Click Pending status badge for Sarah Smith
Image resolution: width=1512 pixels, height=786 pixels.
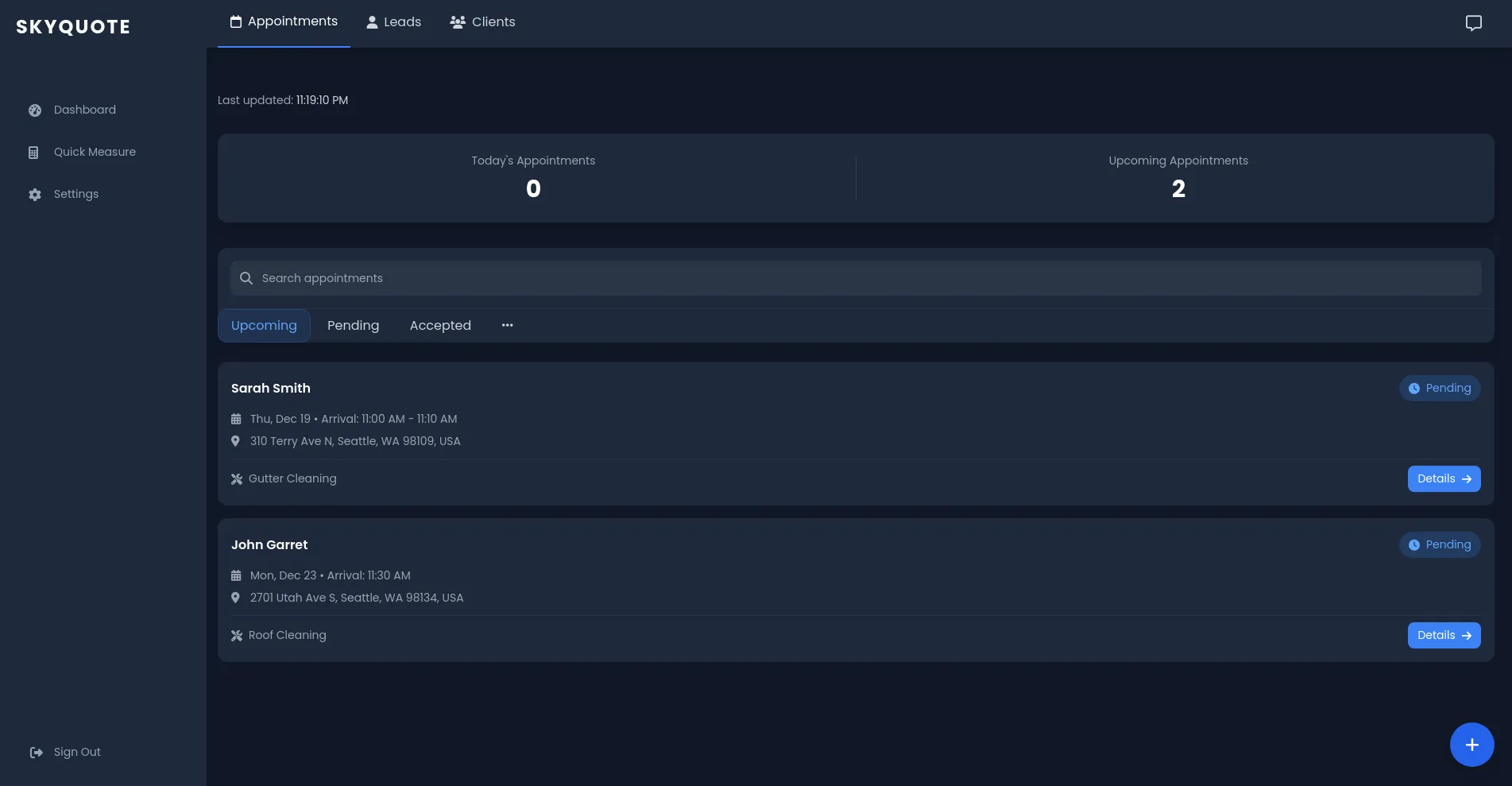pos(1440,388)
